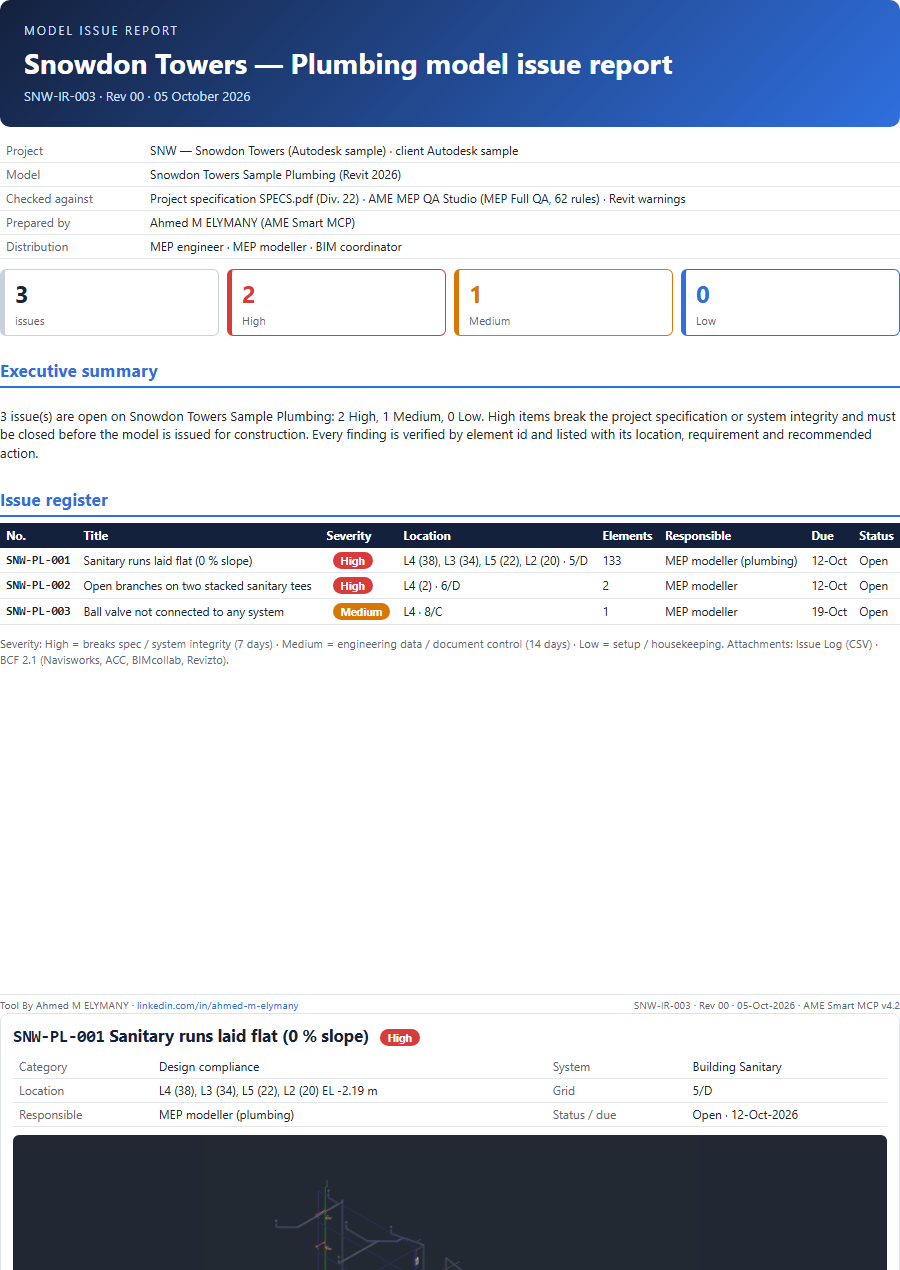Click the severity legend note below the register
900x1270 pixels.
438,652
